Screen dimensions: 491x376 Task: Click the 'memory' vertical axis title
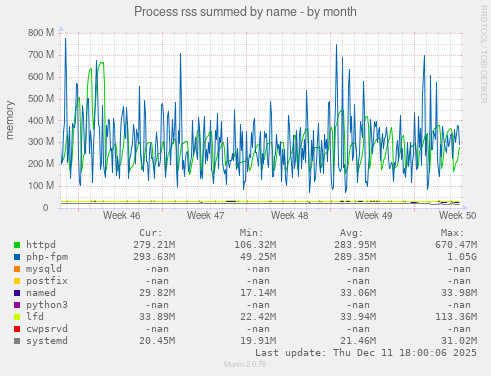tap(10, 120)
